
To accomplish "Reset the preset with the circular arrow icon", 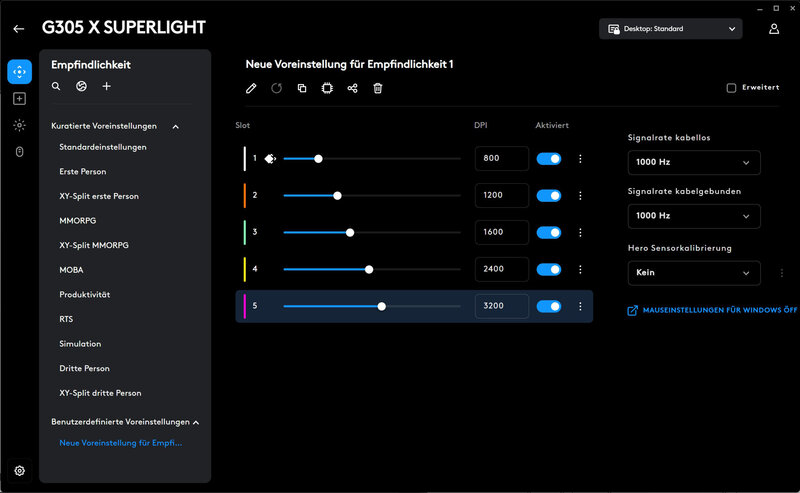I will tap(277, 88).
